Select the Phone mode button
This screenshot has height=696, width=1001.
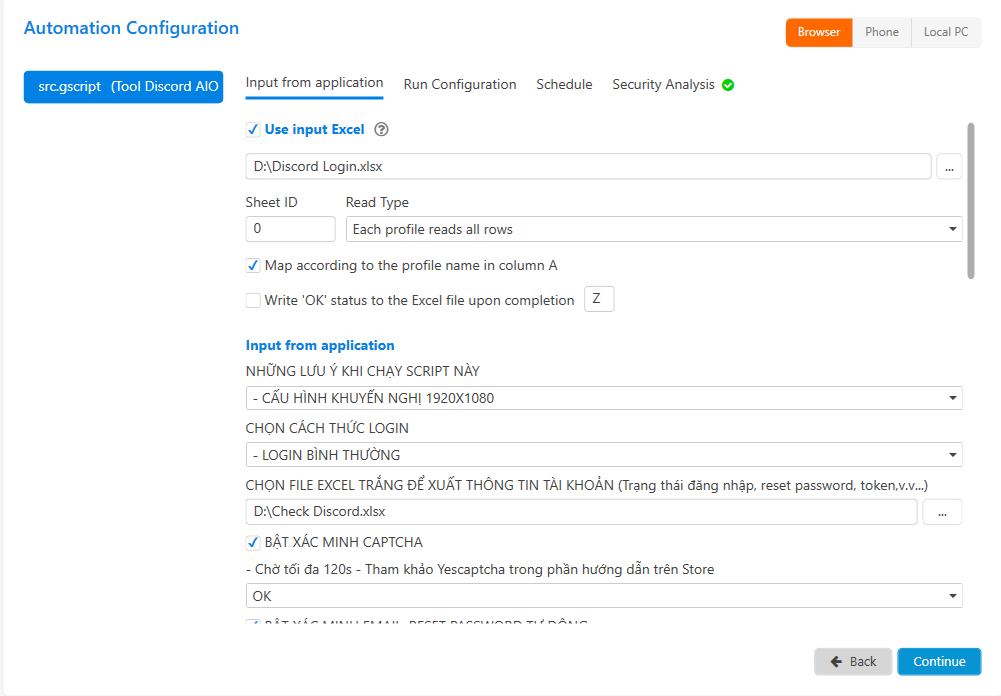(x=881, y=32)
